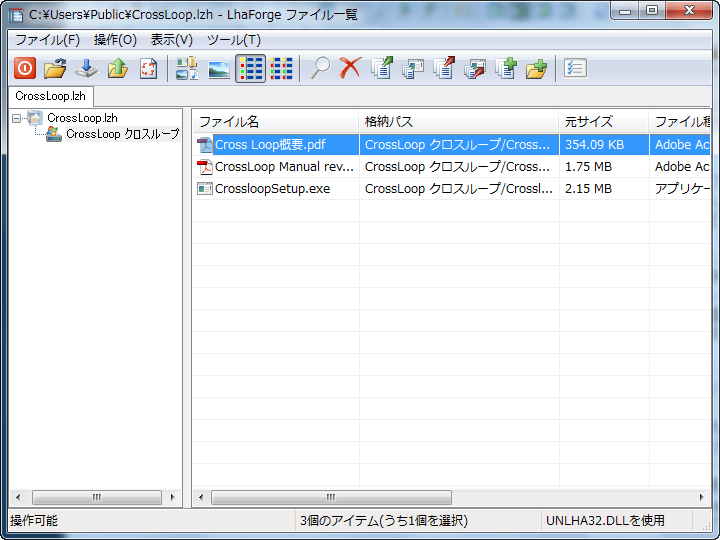Open the 表示(V) menu
Screen dimensions: 720x540
point(172,40)
